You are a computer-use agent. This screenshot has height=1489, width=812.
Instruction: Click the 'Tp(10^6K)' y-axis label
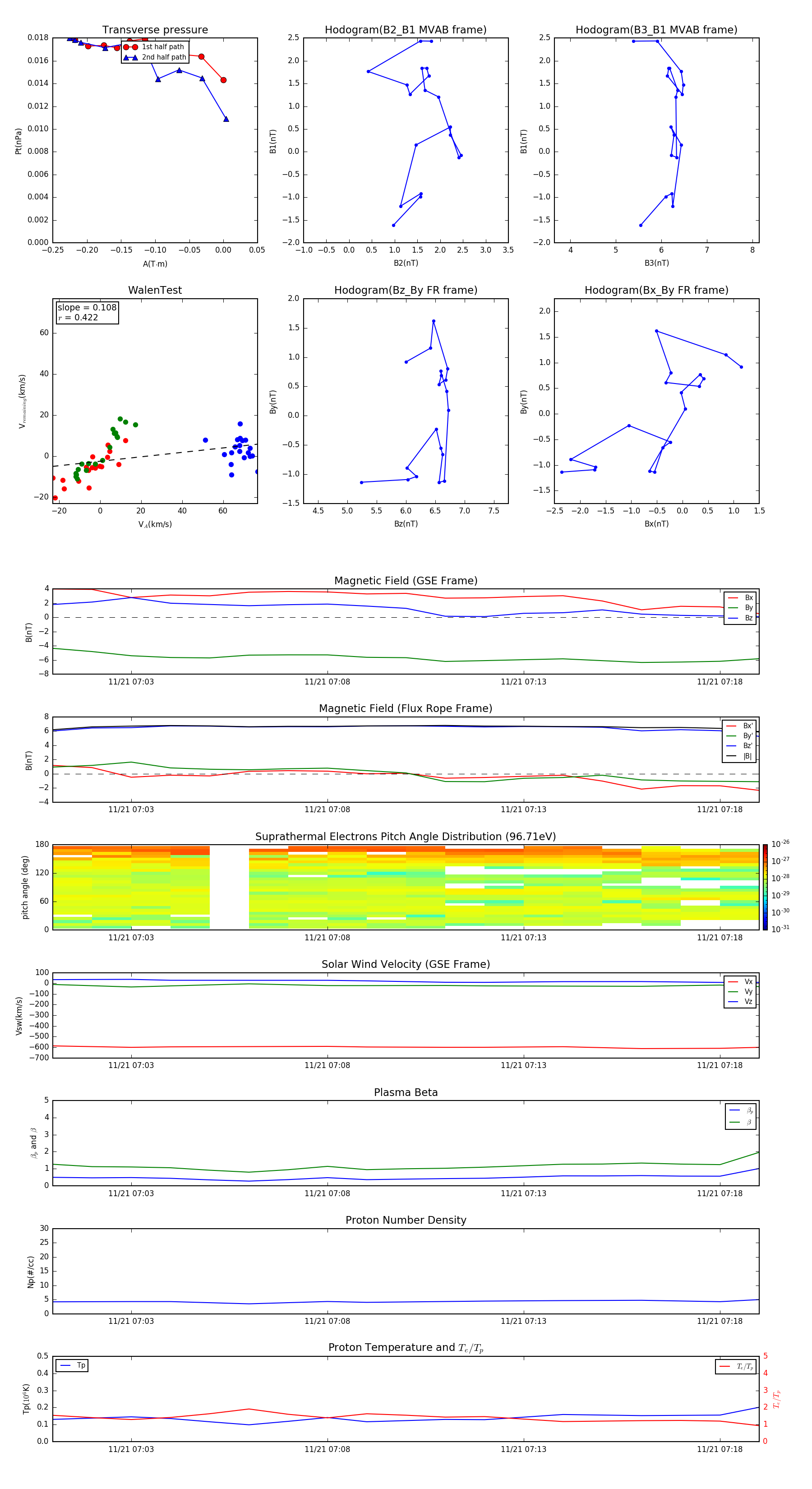[x=26, y=1399]
